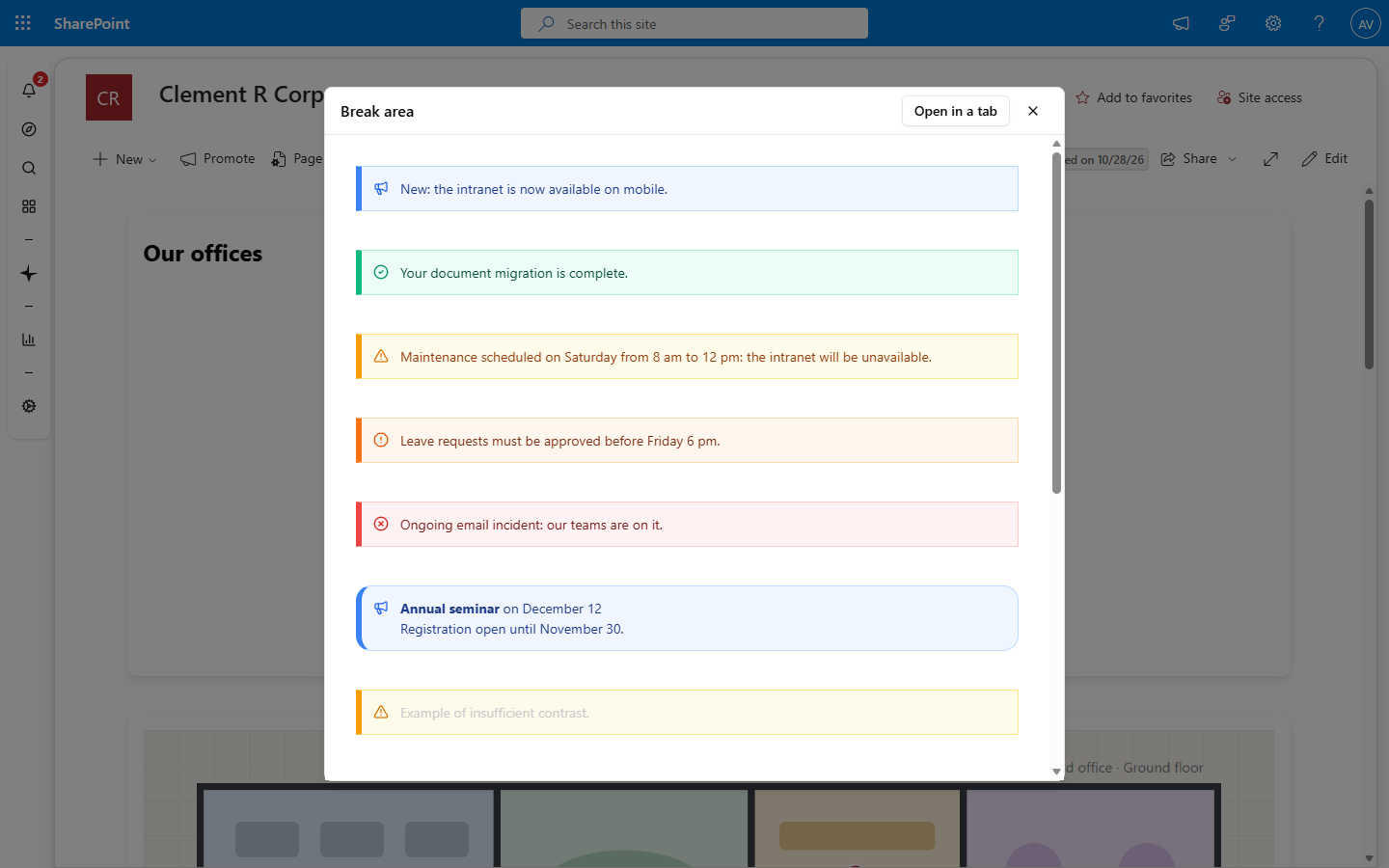Viewport: 1389px width, 868px height.
Task: Click warning triangle on the maintenance alert
Action: pyautogui.click(x=381, y=357)
